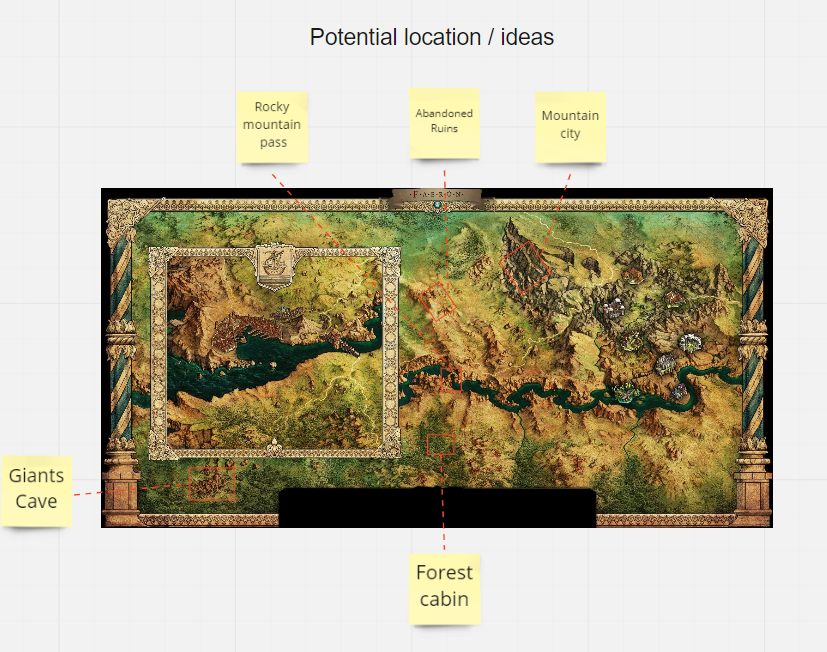The width and height of the screenshot is (827, 652).
Task: Click the white-domed settlement on the map
Action: 689,343
